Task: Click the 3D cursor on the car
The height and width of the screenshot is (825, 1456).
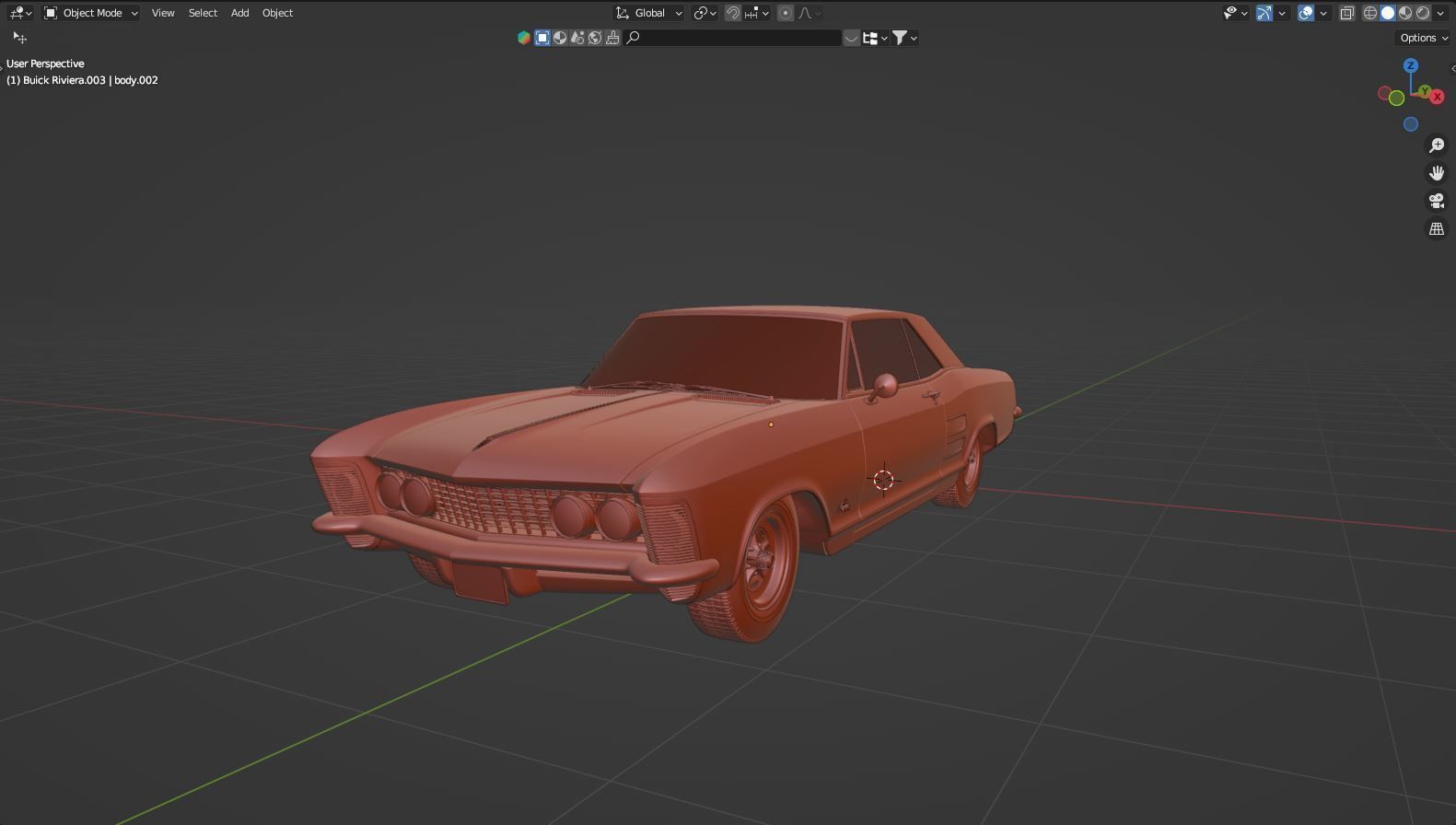Action: [x=883, y=480]
